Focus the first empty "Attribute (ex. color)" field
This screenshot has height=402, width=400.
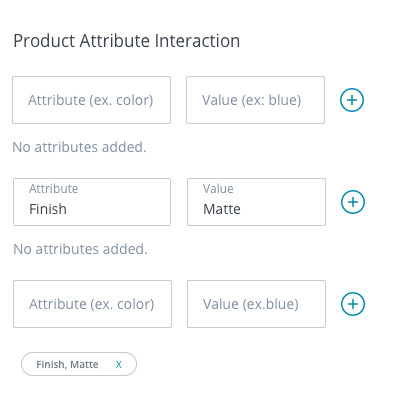[x=92, y=100]
